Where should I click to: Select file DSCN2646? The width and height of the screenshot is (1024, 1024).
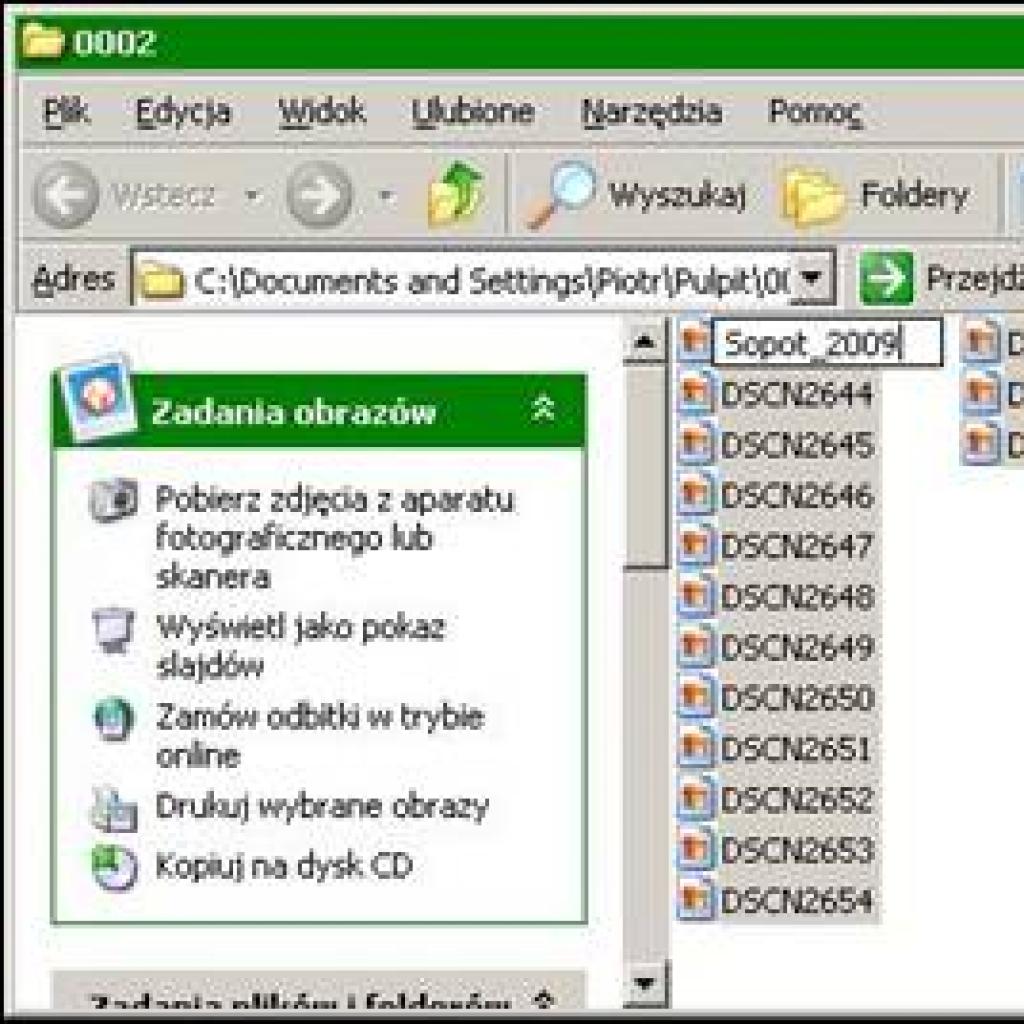click(797, 496)
